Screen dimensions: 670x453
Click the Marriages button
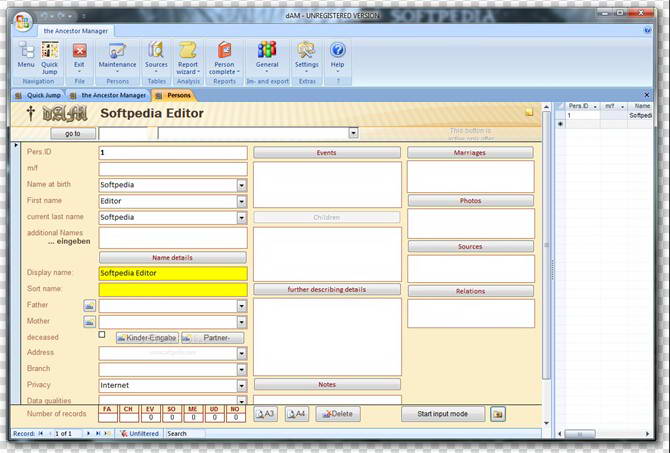pyautogui.click(x=470, y=153)
